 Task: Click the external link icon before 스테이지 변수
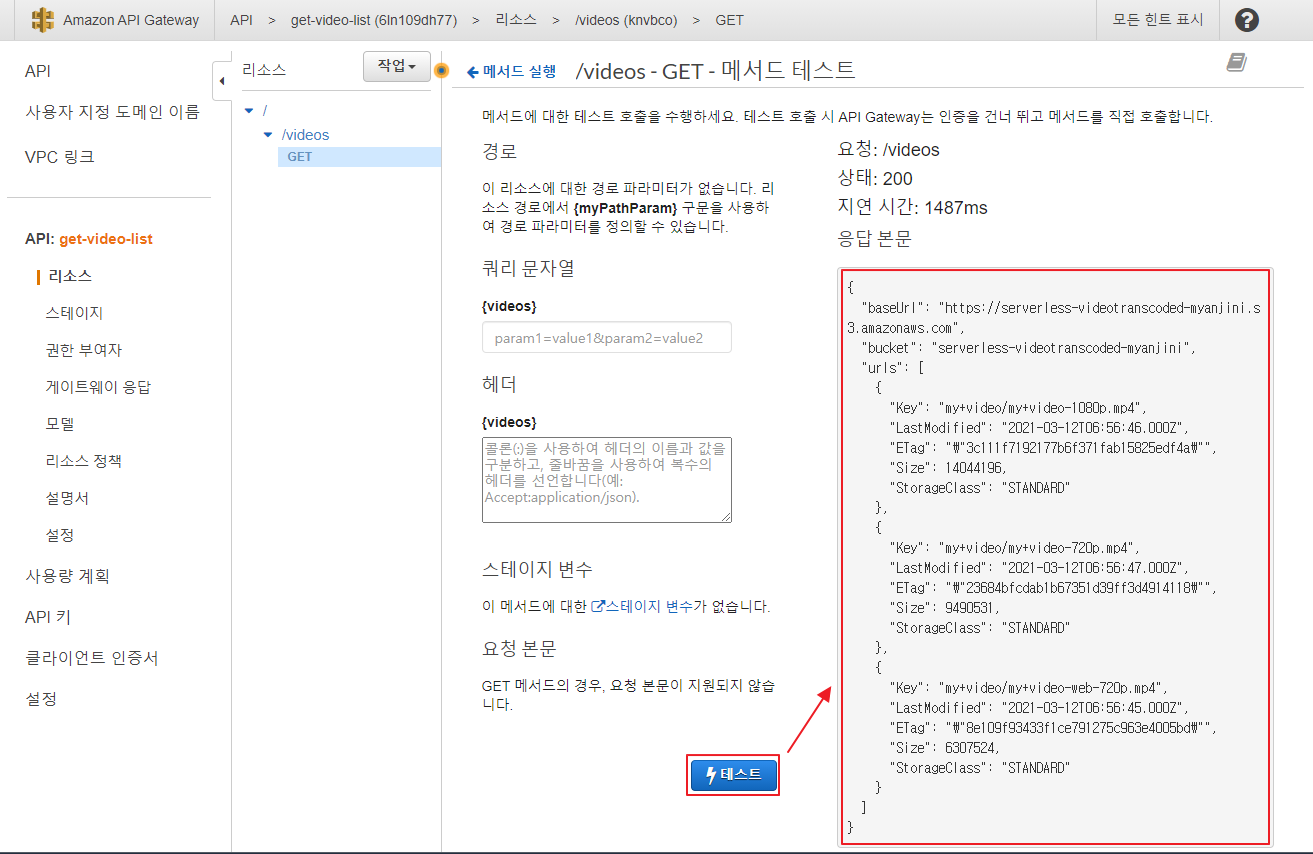(x=598, y=606)
